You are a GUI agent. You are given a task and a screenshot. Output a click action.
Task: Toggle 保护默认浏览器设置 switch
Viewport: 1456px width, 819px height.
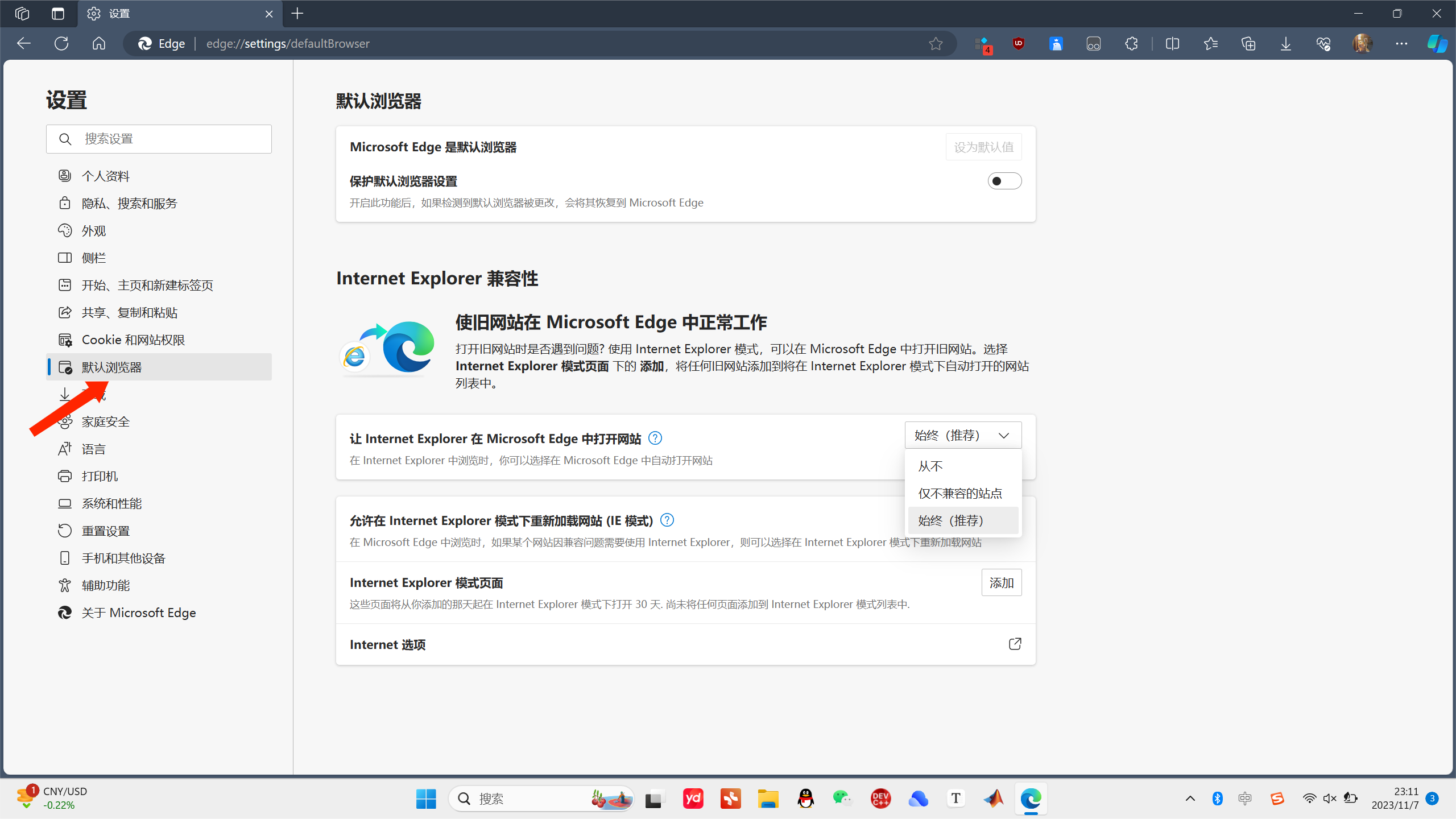click(x=1004, y=181)
